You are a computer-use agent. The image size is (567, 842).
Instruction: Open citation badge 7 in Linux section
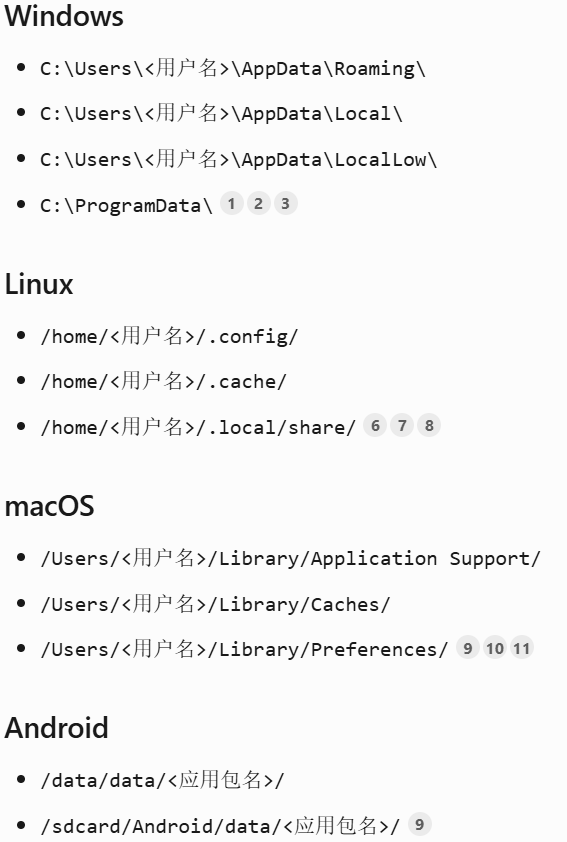[402, 426]
